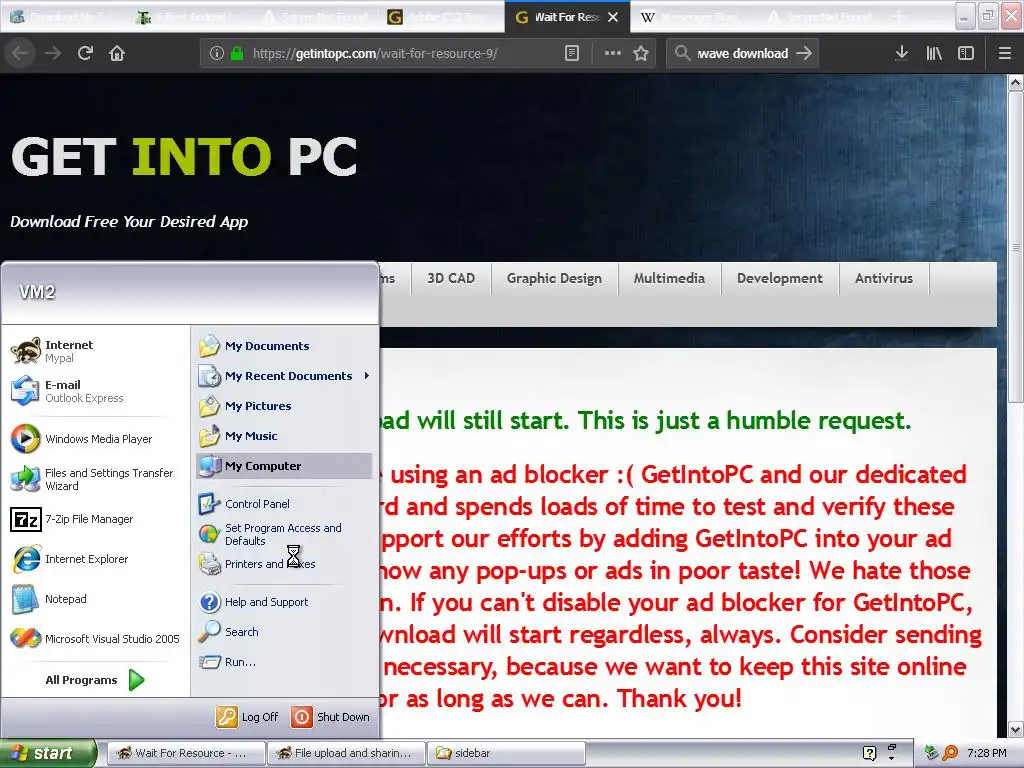Click the orange magnifier tray icon
Screen dimensions: 1024x768
click(x=950, y=753)
